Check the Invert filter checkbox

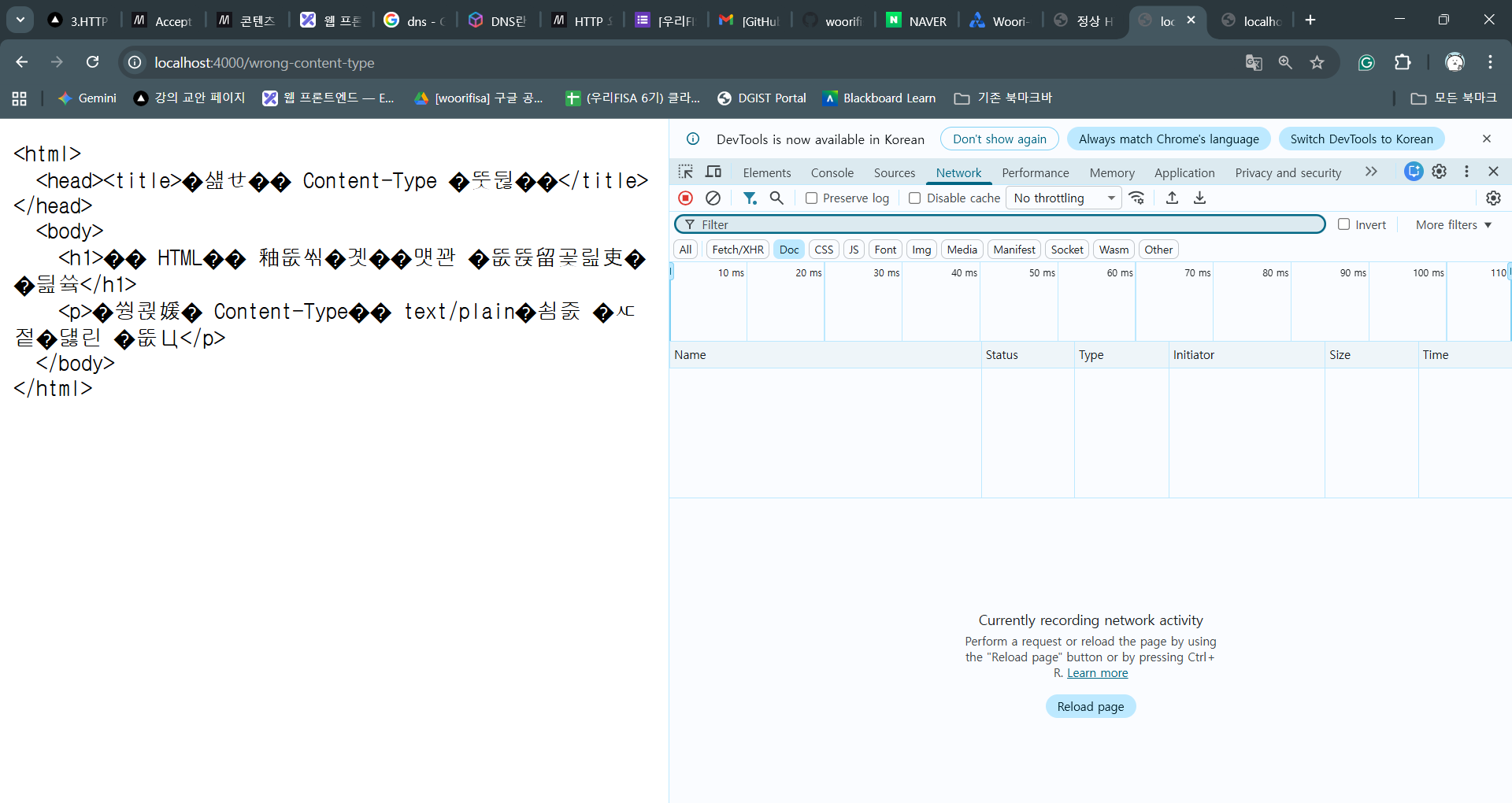1343,224
